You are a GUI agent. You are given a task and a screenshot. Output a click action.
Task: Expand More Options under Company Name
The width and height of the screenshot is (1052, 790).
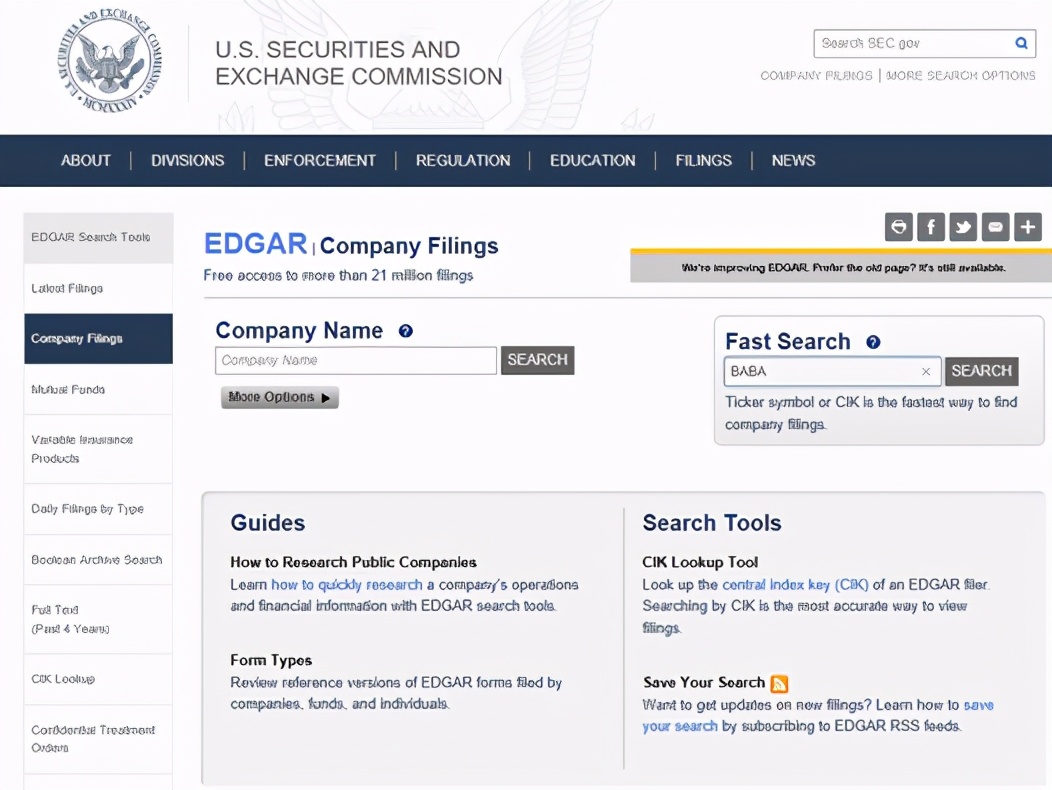tap(280, 397)
